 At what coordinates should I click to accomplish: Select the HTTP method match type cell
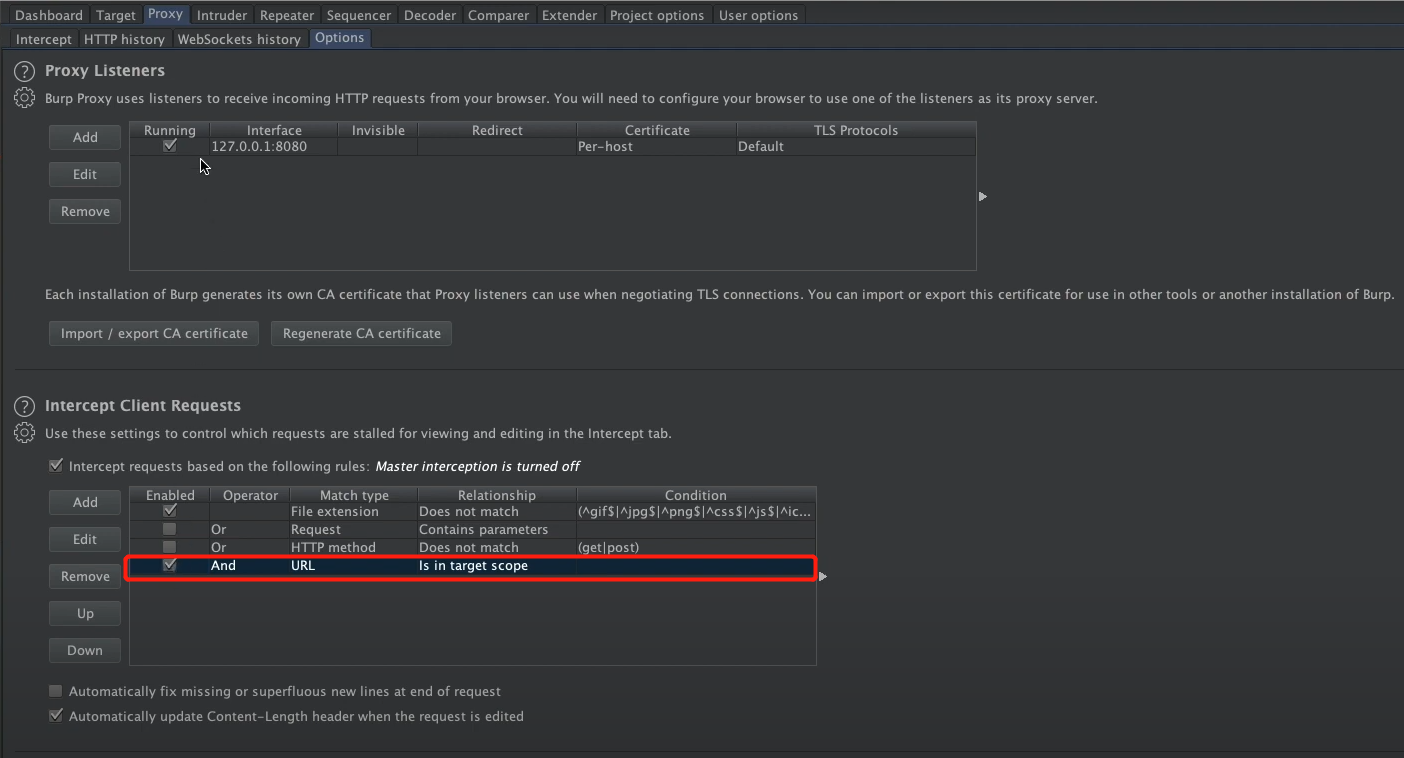354,547
